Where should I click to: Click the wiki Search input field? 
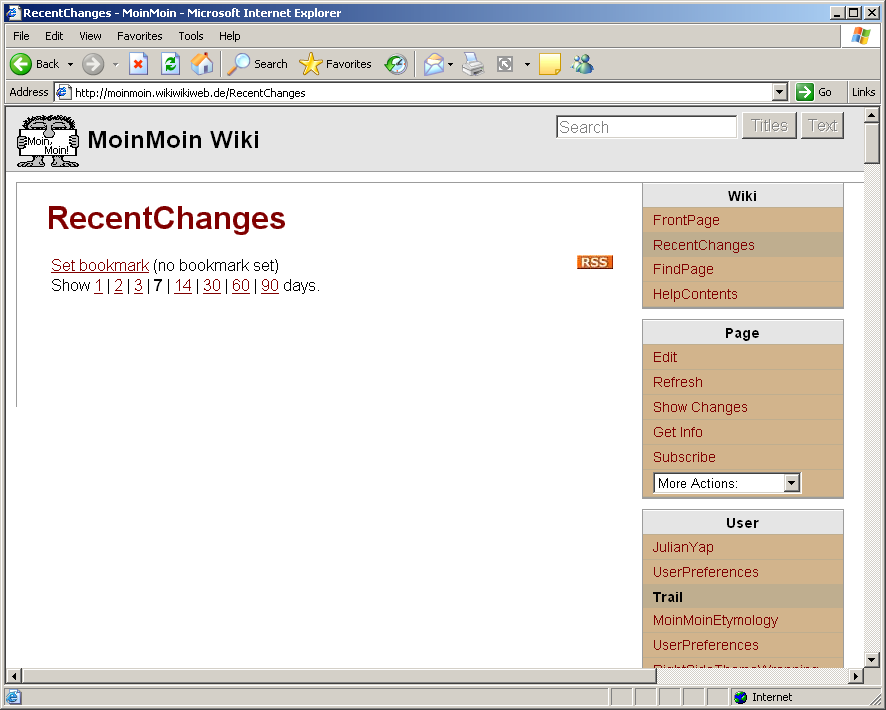pos(646,127)
